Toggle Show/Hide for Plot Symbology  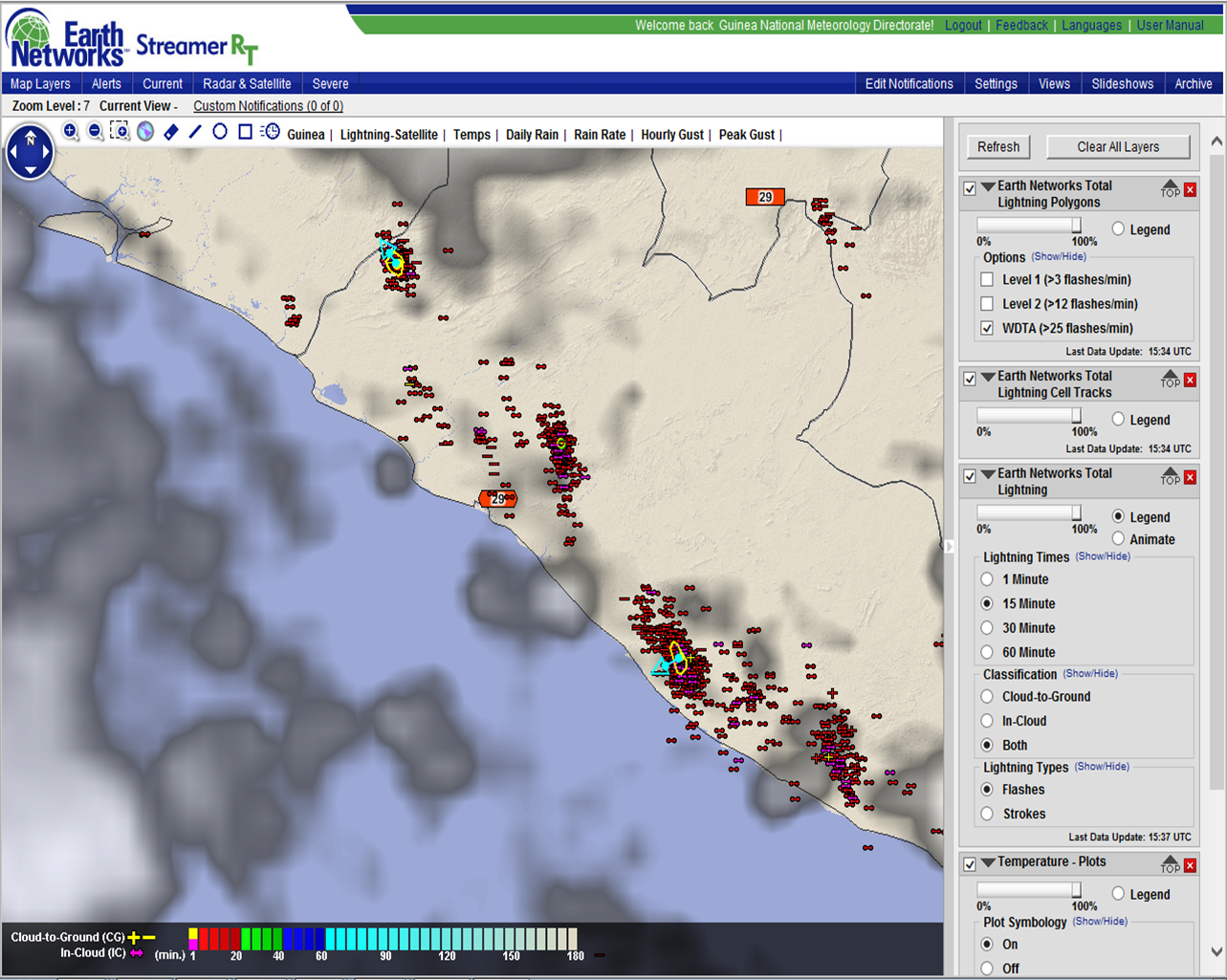point(1100,921)
